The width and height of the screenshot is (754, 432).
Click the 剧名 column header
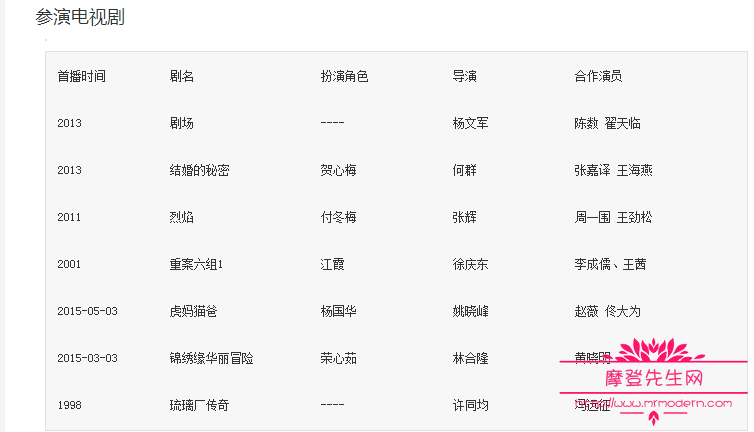click(182, 76)
